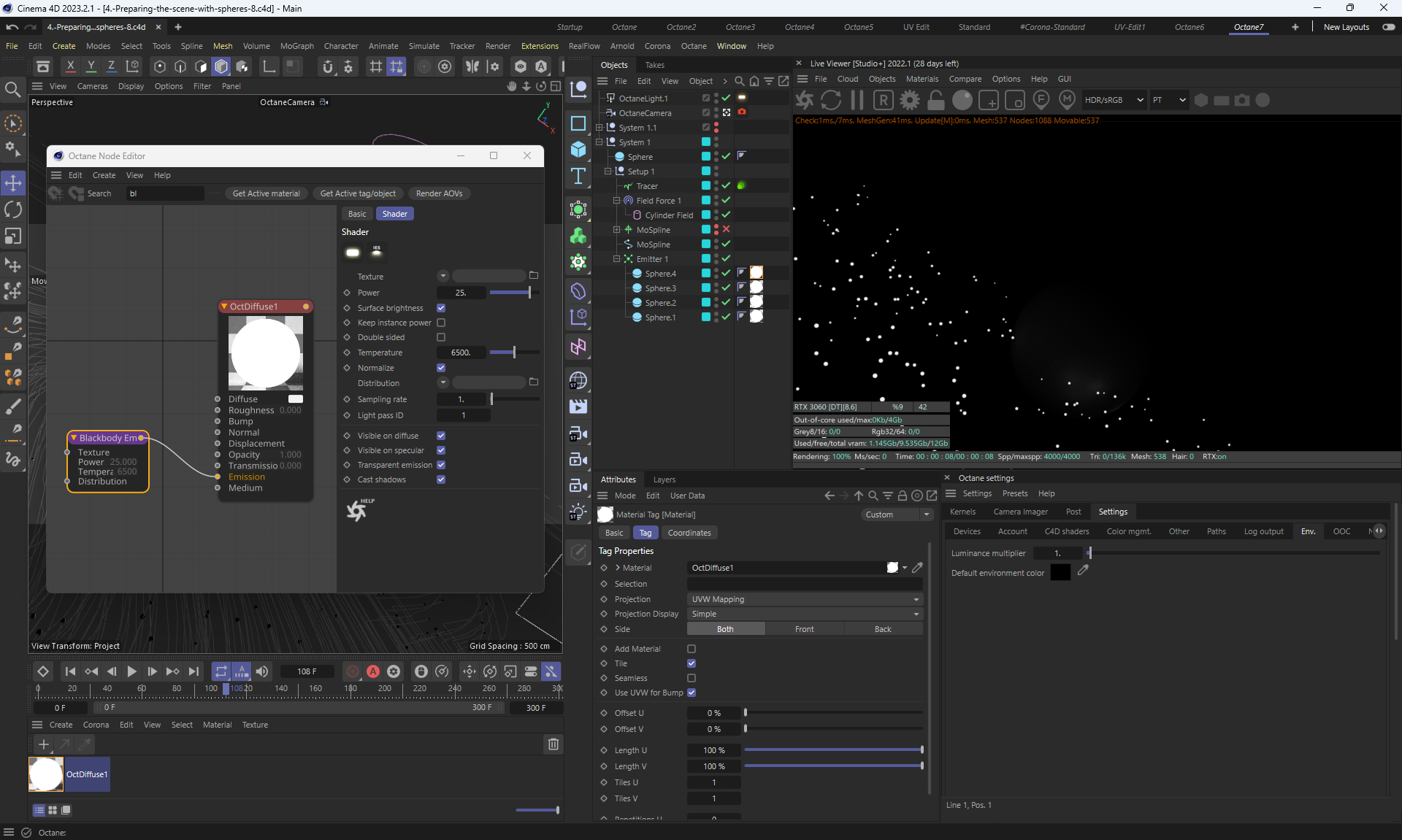
Task: Select the Move tool in left toolbar
Action: coord(13,182)
